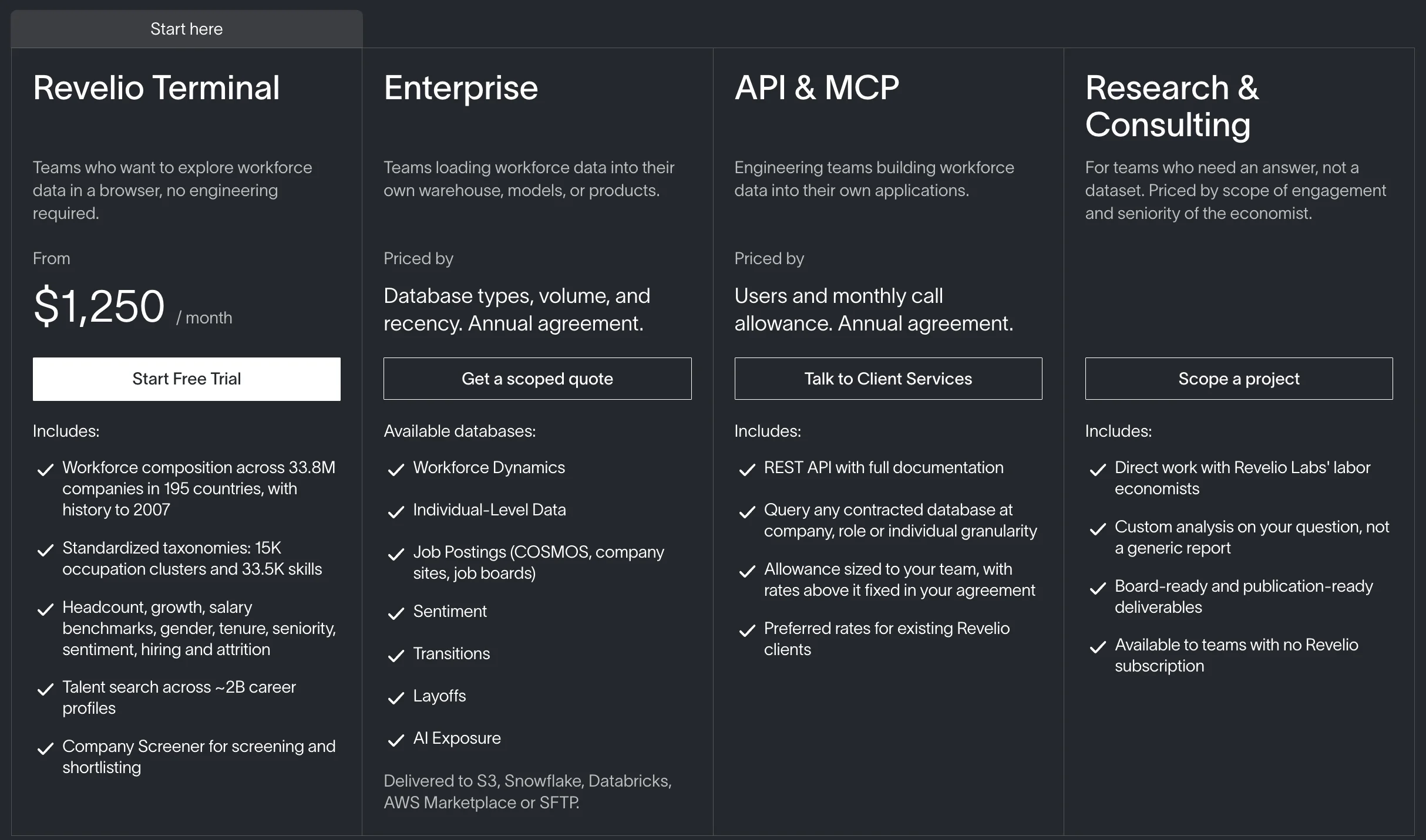Click the AI Exposure database text

(x=457, y=738)
